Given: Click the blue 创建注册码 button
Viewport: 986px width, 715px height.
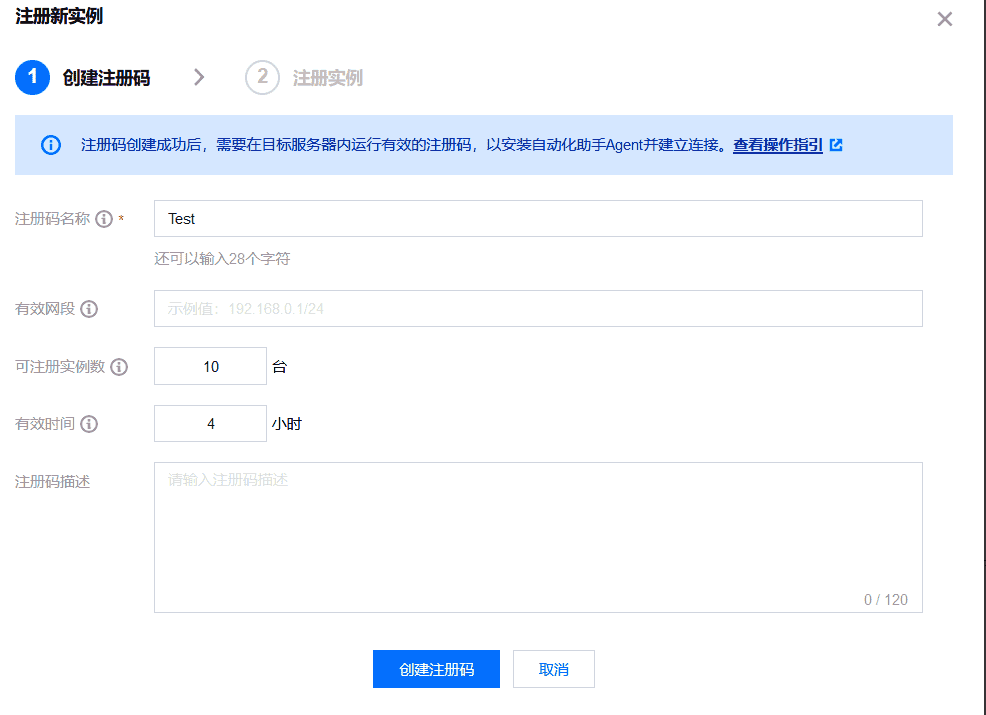Looking at the screenshot, I should click(x=436, y=668).
